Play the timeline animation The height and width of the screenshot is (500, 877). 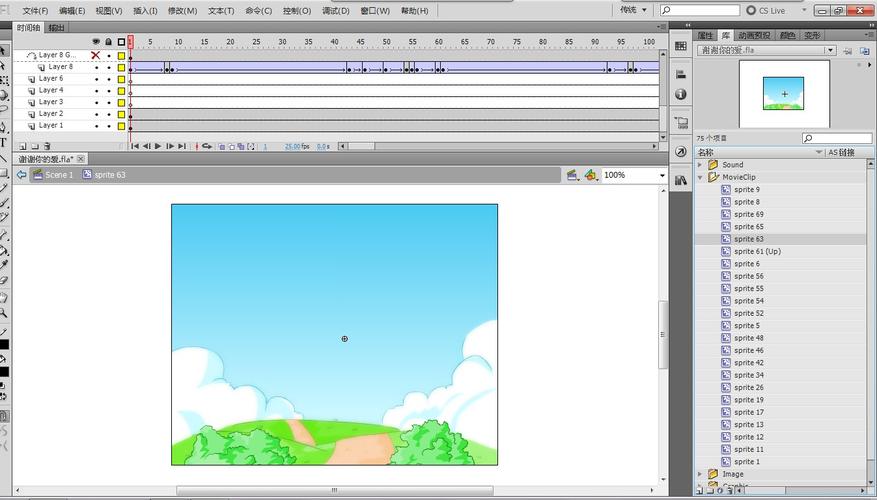pos(158,146)
